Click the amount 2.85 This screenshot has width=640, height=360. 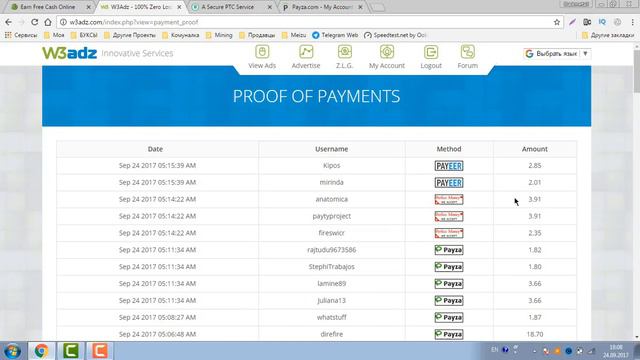click(x=535, y=166)
